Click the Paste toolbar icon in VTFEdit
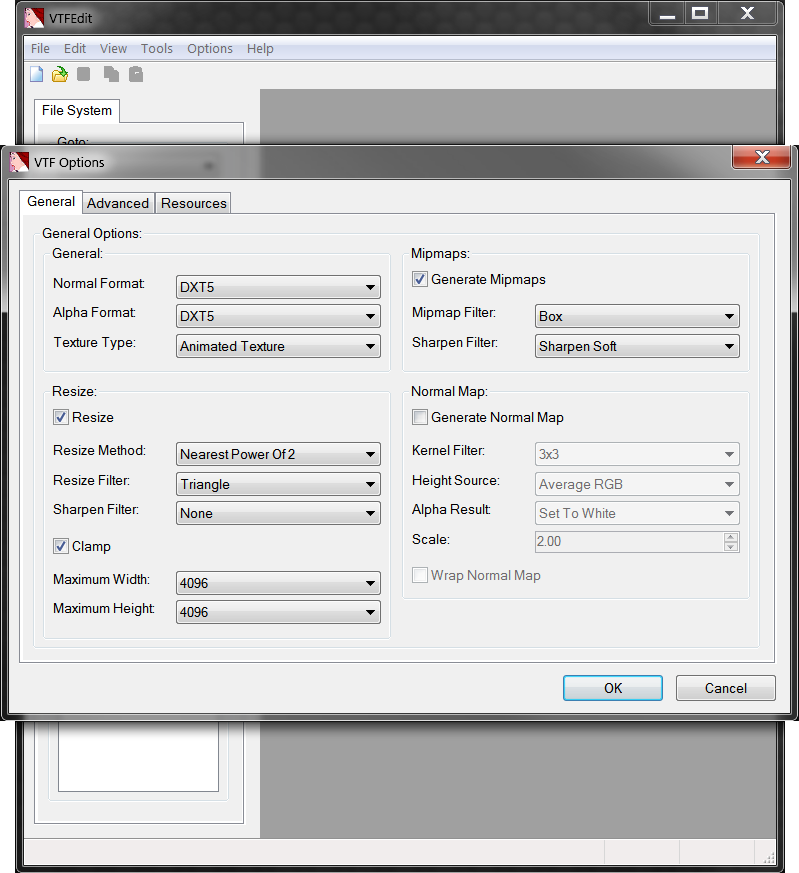The image size is (799, 873). coord(136,74)
